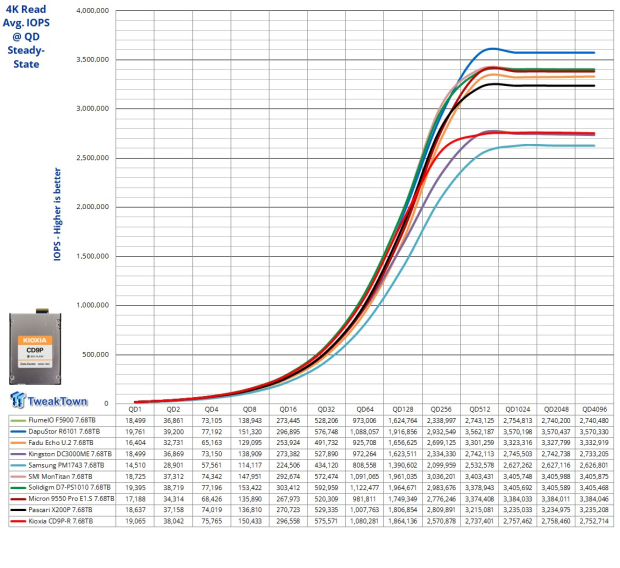Click the Solidigm D7-PS1010 7.68TB legend label
The height and width of the screenshot is (568, 620).
click(70, 487)
